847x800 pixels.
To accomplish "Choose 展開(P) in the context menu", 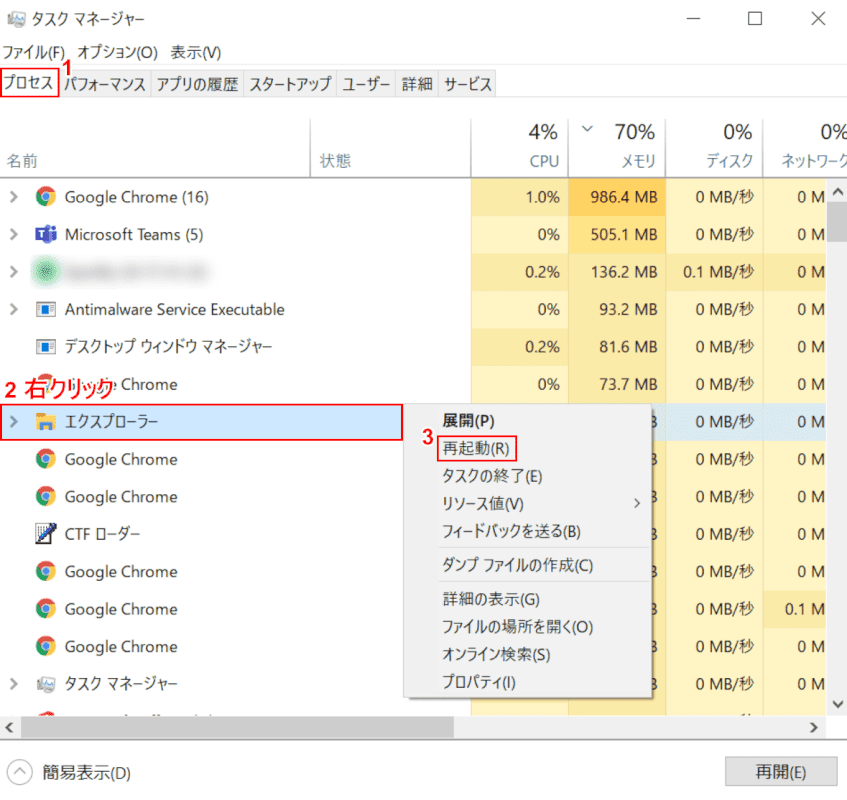I will [x=468, y=420].
